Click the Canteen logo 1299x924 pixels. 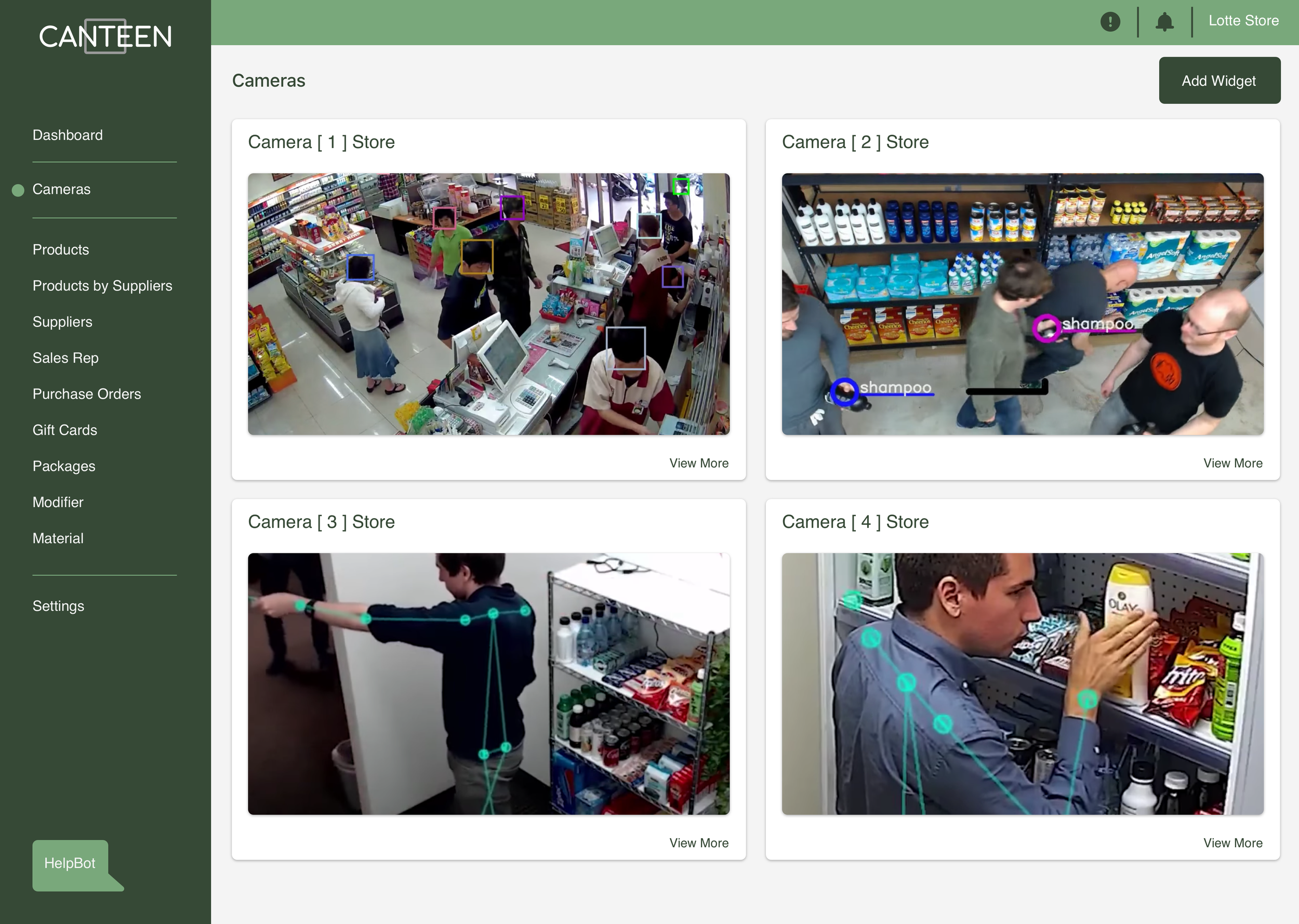[x=105, y=36]
